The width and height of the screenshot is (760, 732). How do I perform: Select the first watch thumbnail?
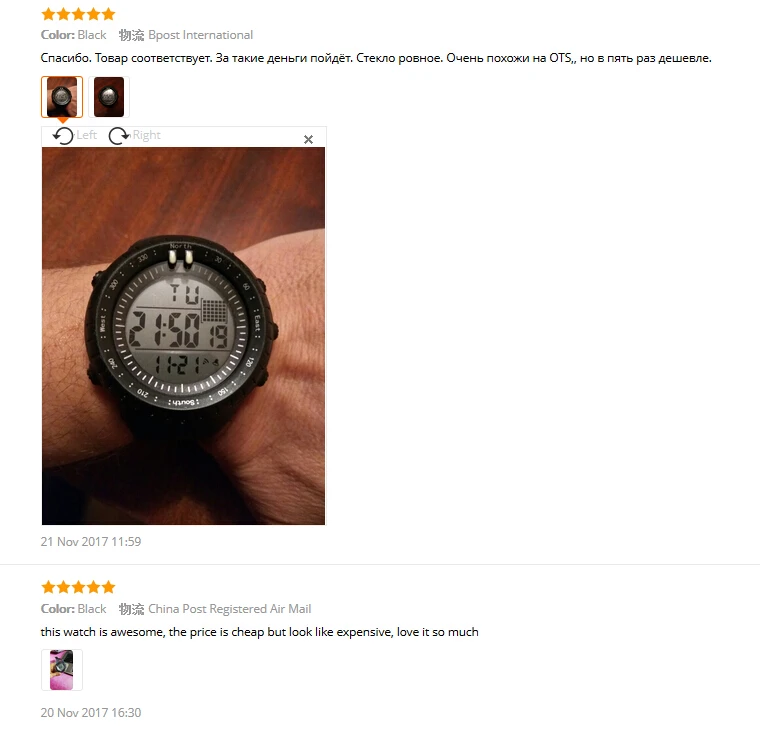coord(62,97)
